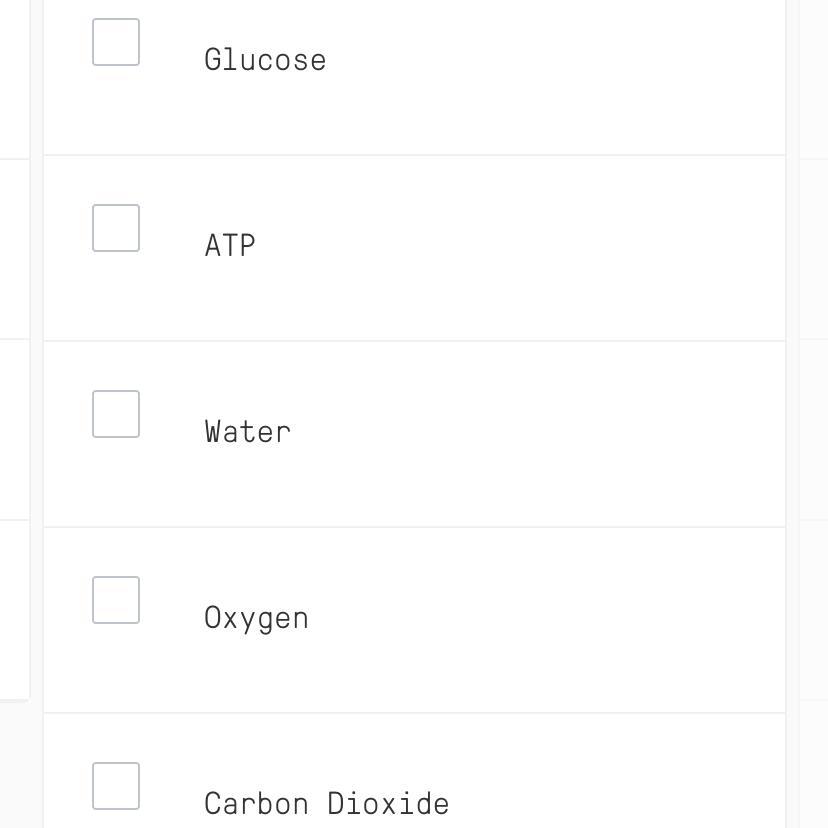Click the Oxygen option label
The height and width of the screenshot is (828, 828).
pyautogui.click(x=257, y=618)
